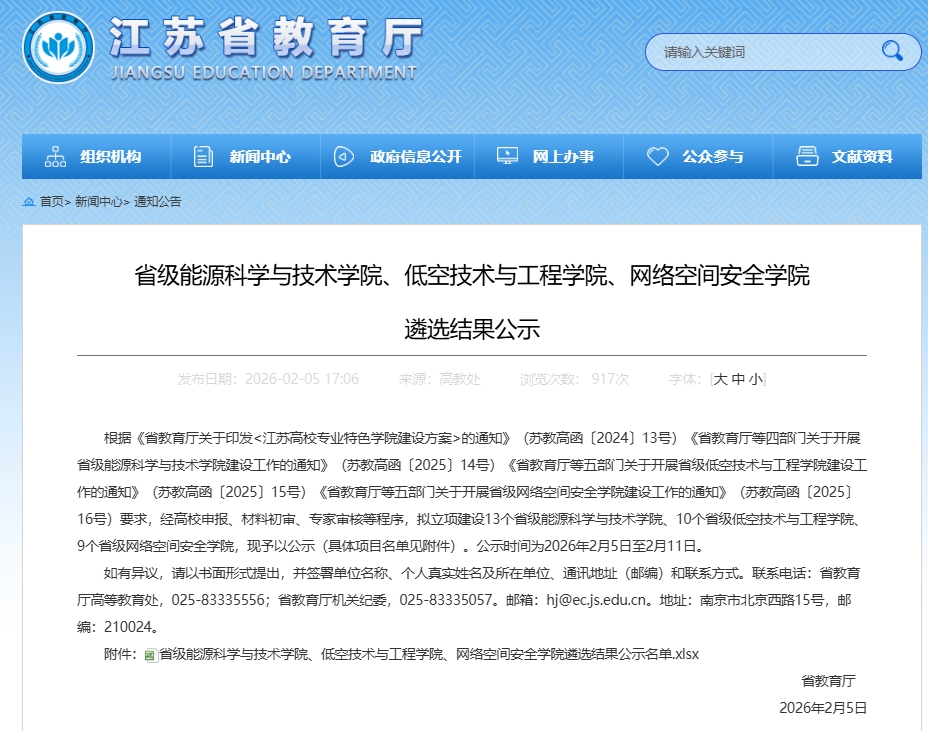Click the org-chart icon beside 组织机构
Image resolution: width=928 pixels, height=731 pixels.
pos(53,155)
